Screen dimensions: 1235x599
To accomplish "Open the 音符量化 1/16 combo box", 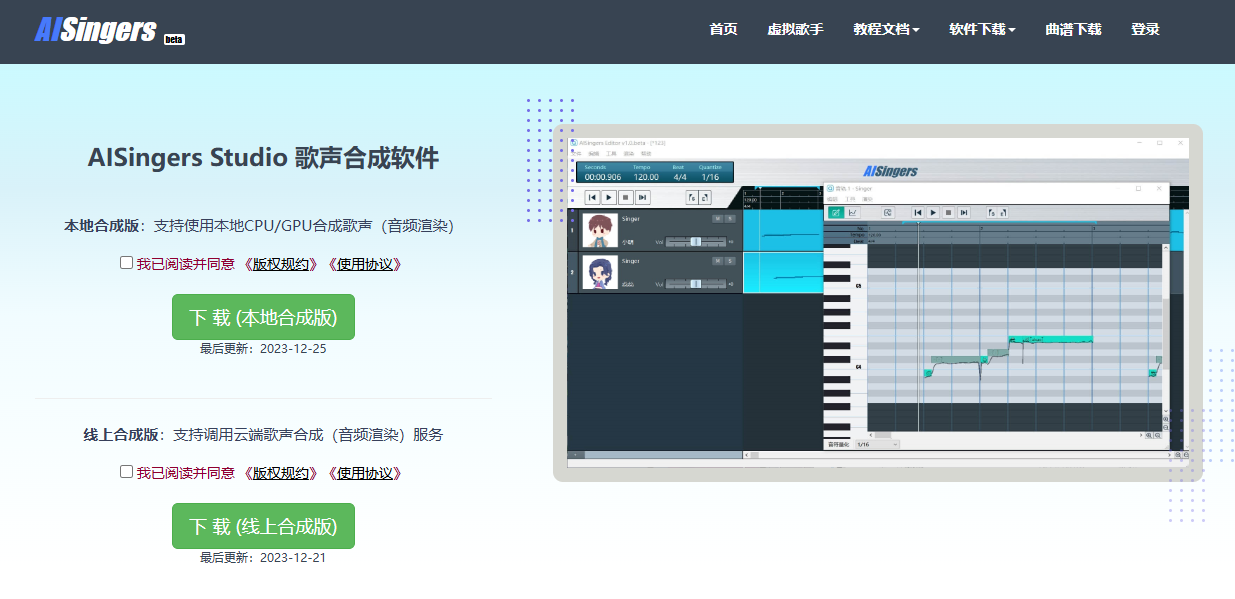I will (x=877, y=444).
